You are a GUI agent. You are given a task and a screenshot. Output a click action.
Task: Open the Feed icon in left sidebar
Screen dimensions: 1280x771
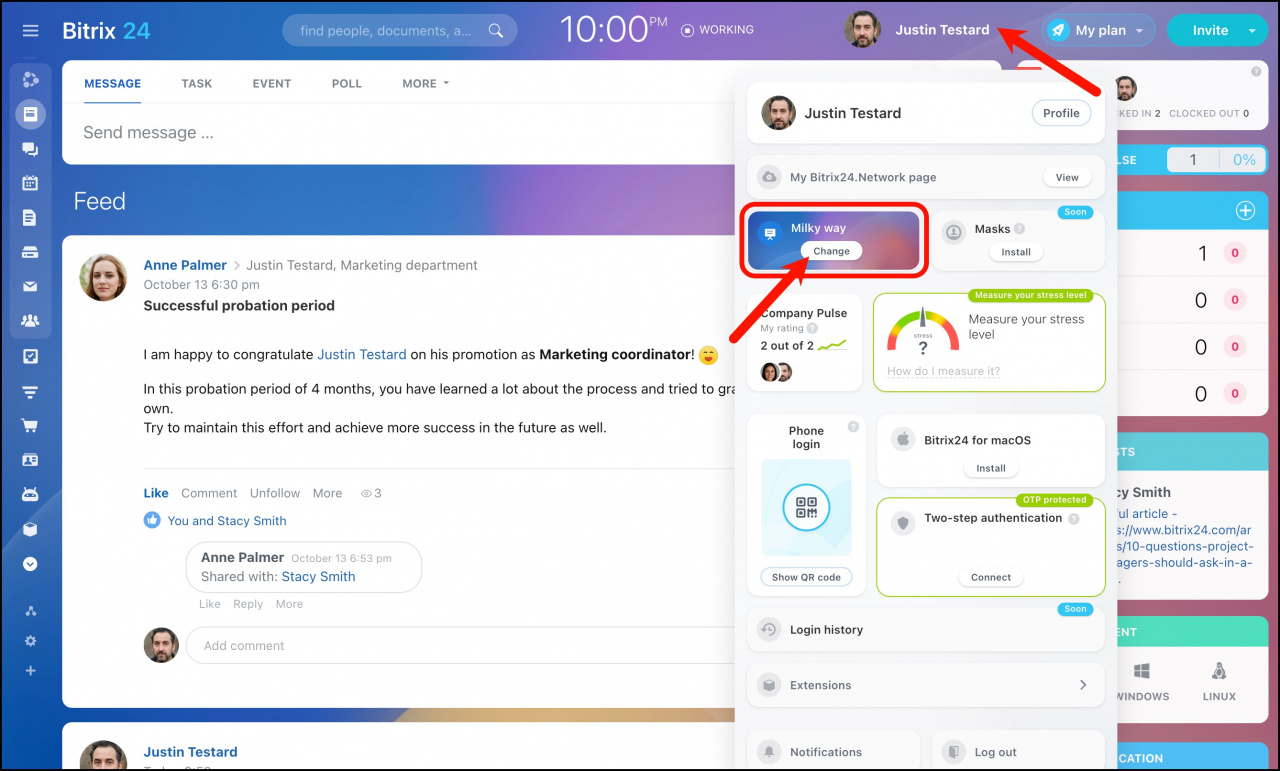[x=30, y=114]
